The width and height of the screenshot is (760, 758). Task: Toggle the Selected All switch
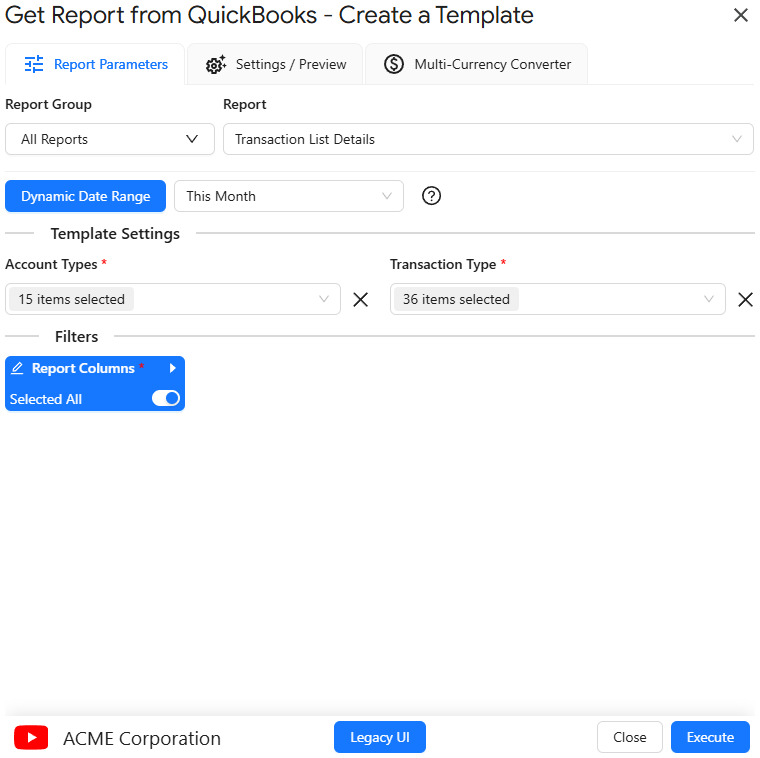[166, 398]
